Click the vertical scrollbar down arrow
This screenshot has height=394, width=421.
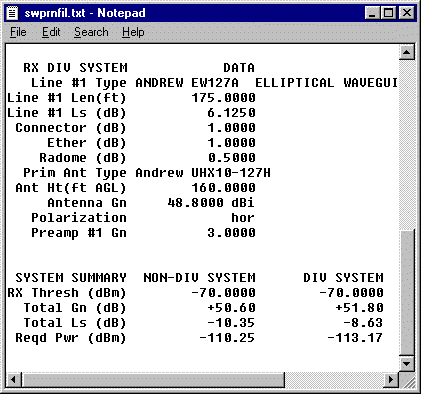(x=407, y=363)
